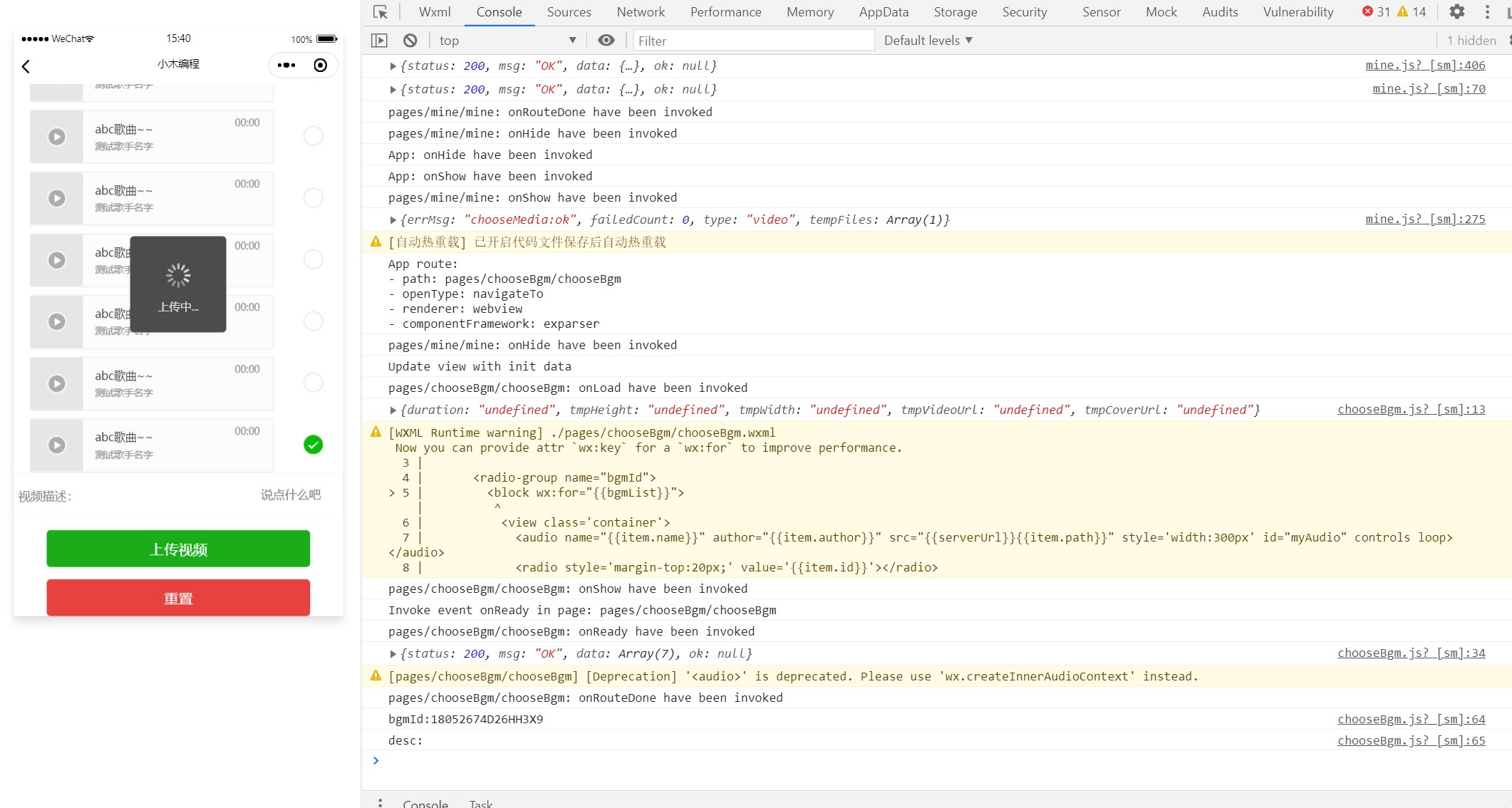Toggle the green checked radio button
This screenshot has height=808, width=1512.
tap(314, 445)
